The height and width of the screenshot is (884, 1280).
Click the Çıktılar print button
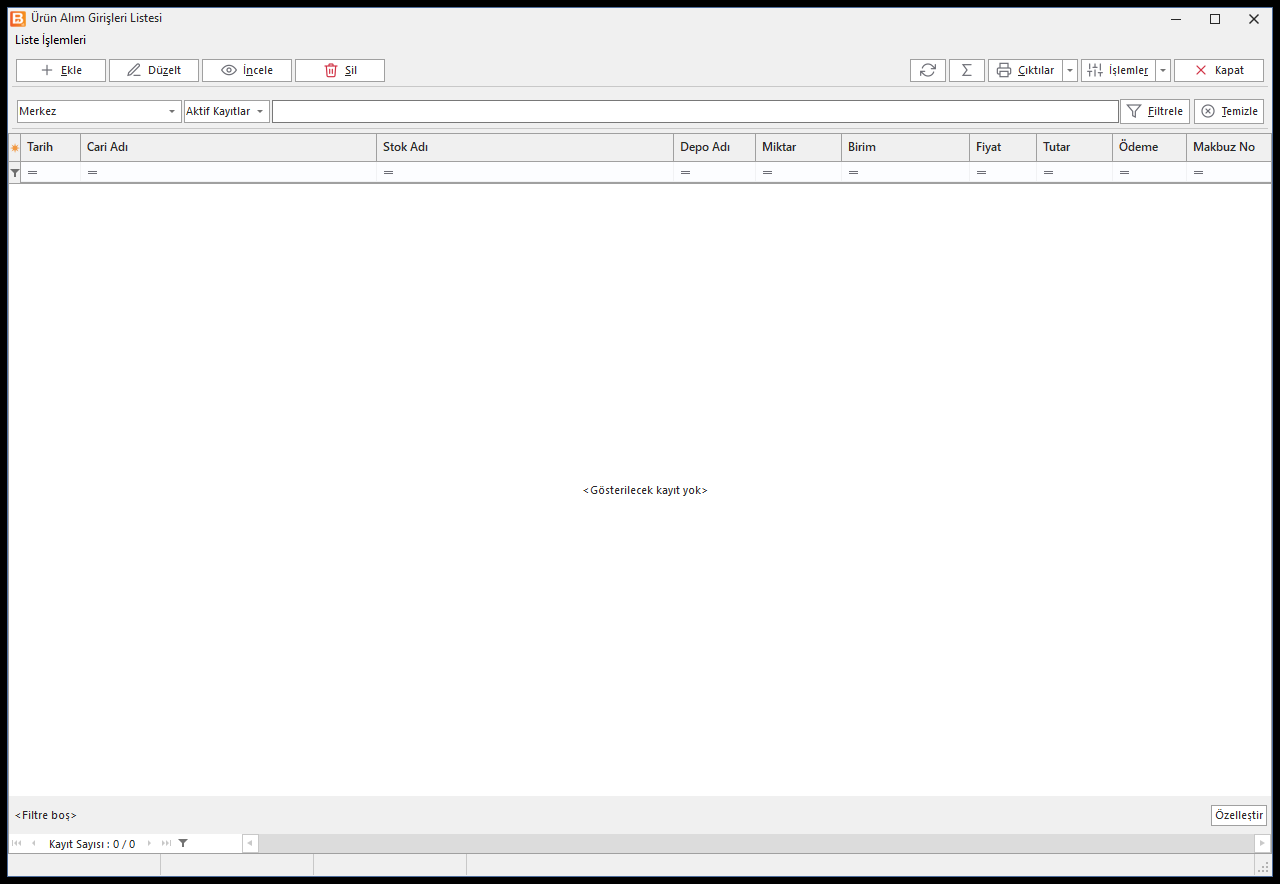tap(1025, 70)
